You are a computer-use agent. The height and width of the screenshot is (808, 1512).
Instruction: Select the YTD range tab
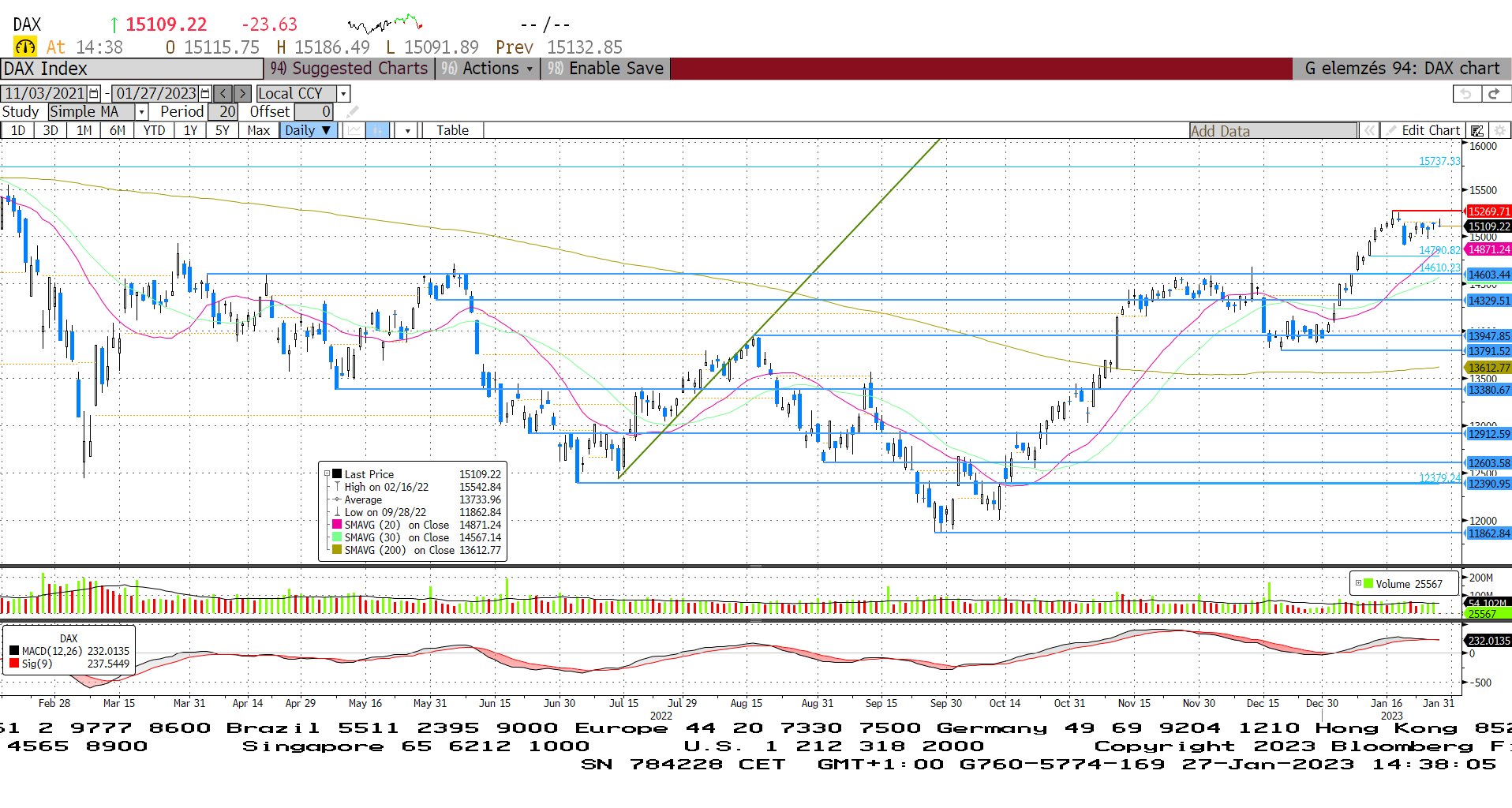coord(154,130)
